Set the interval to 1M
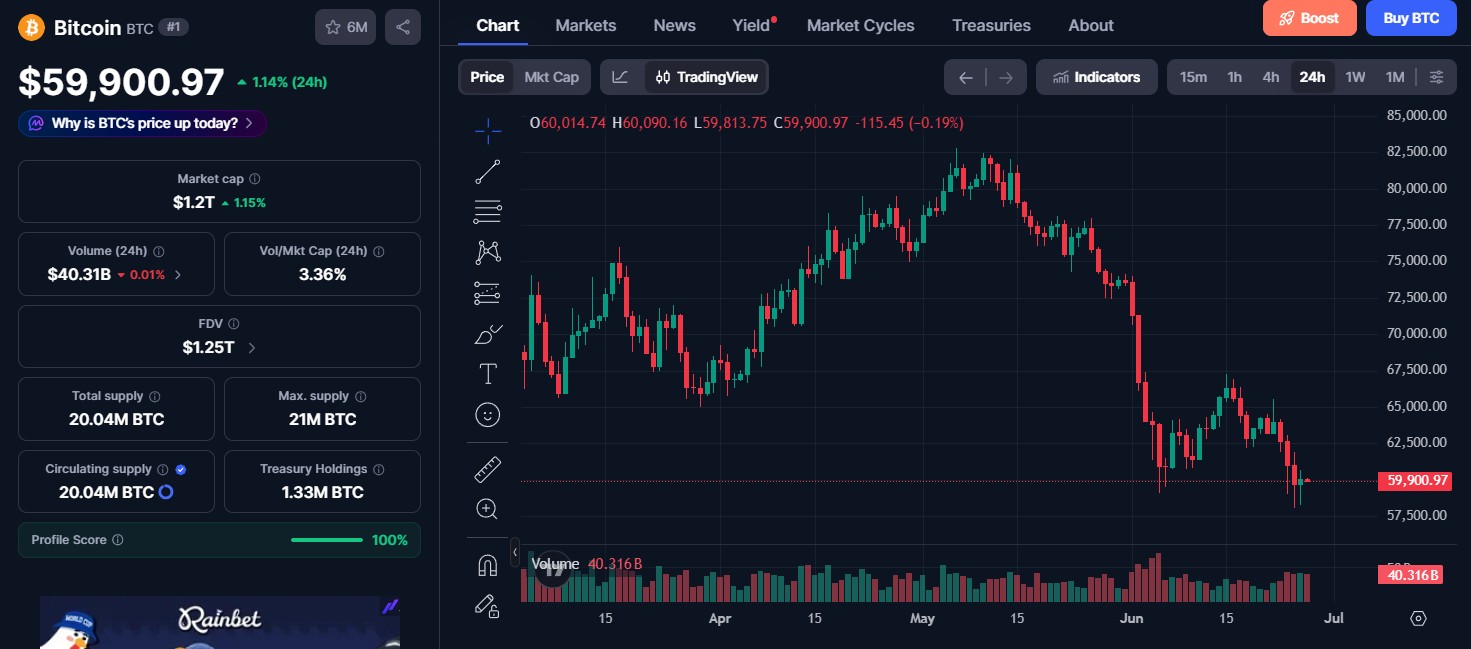 click(x=1395, y=77)
